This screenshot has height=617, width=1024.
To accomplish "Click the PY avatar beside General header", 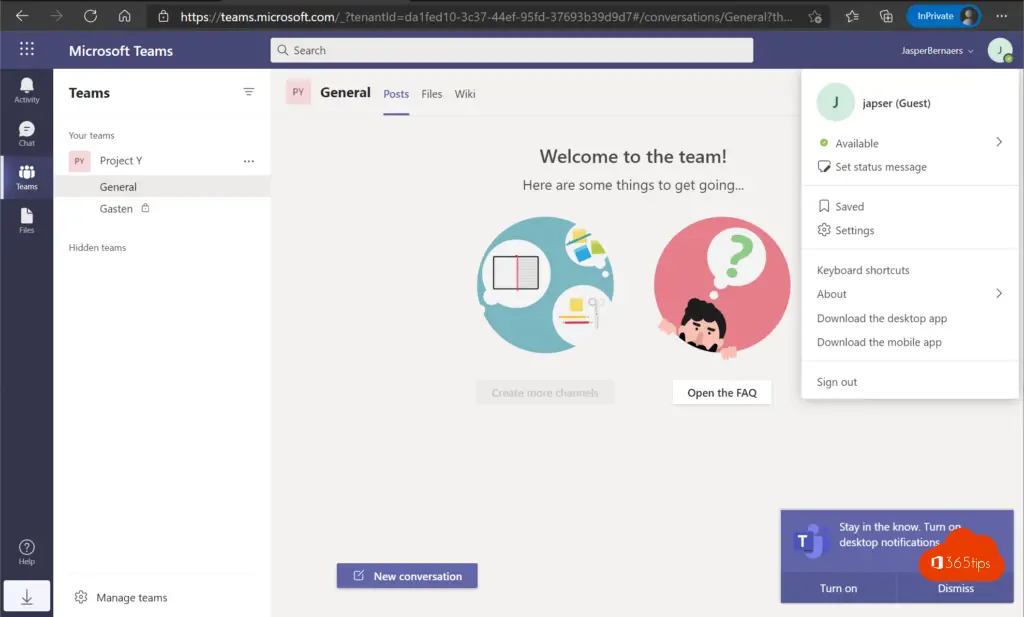I will (298, 93).
